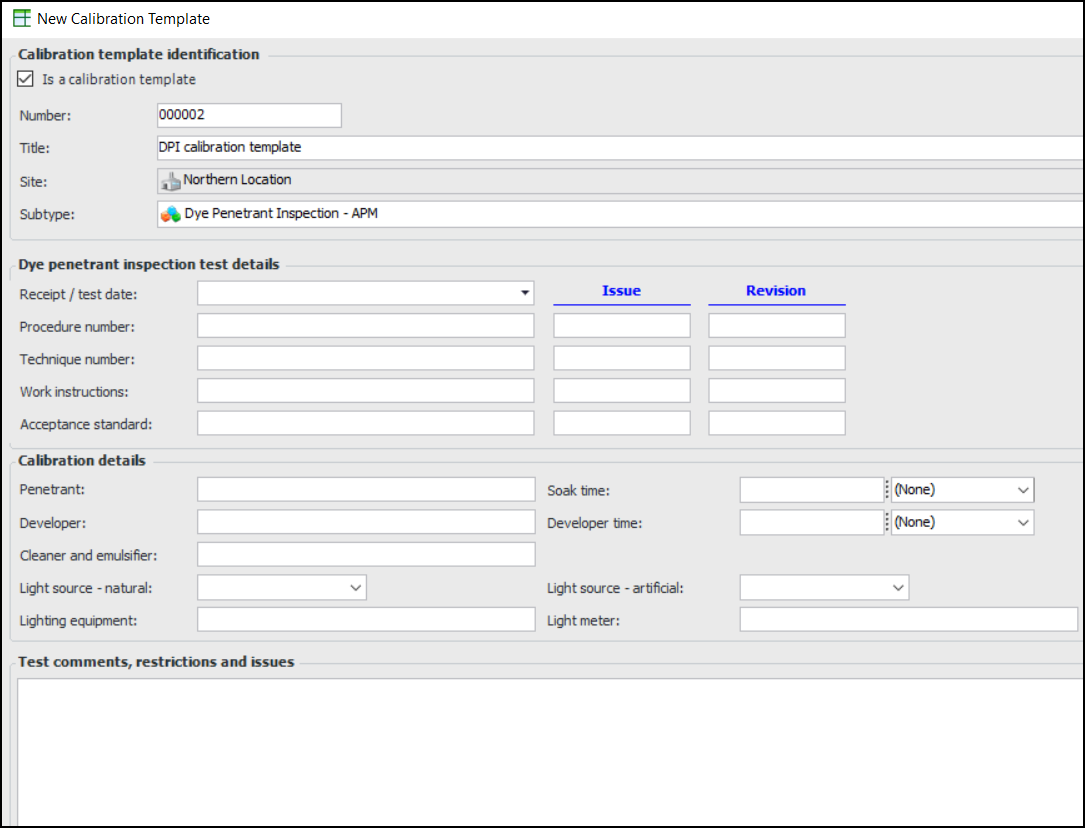This screenshot has width=1085, height=828.
Task: Click the Light meter input field
Action: point(908,620)
